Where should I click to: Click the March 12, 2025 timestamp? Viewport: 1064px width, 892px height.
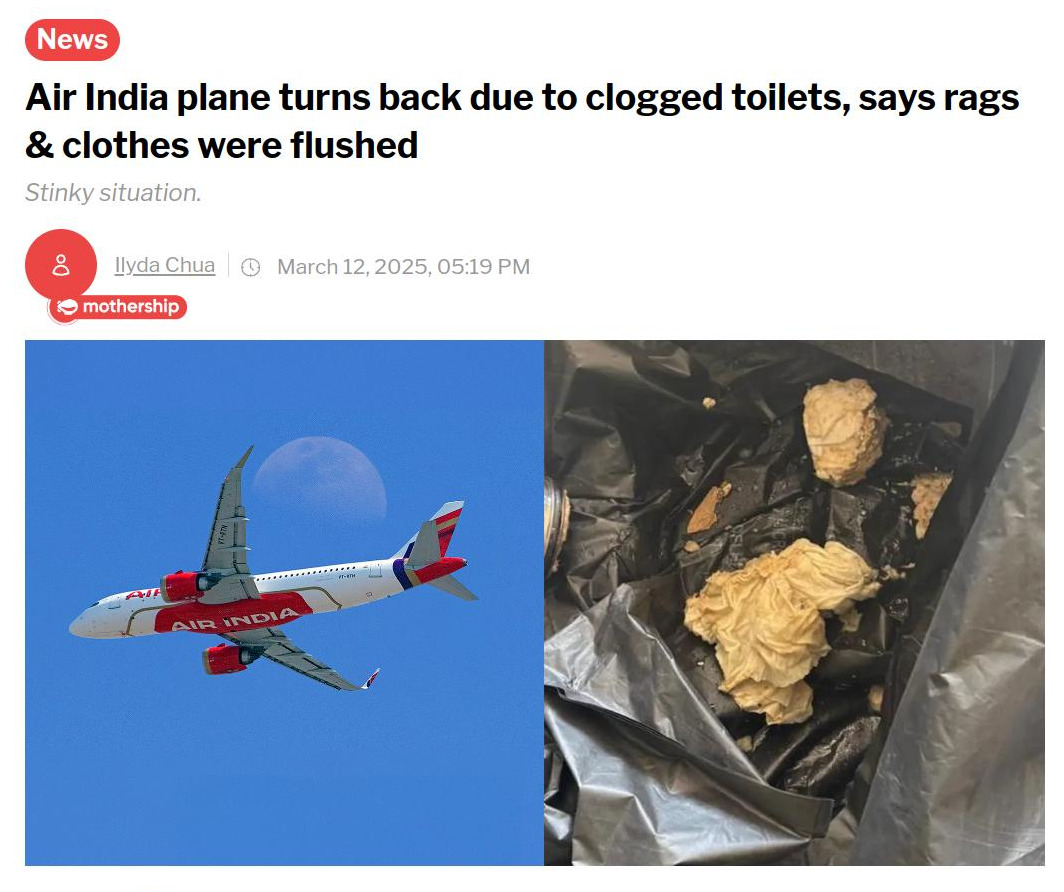tap(403, 267)
